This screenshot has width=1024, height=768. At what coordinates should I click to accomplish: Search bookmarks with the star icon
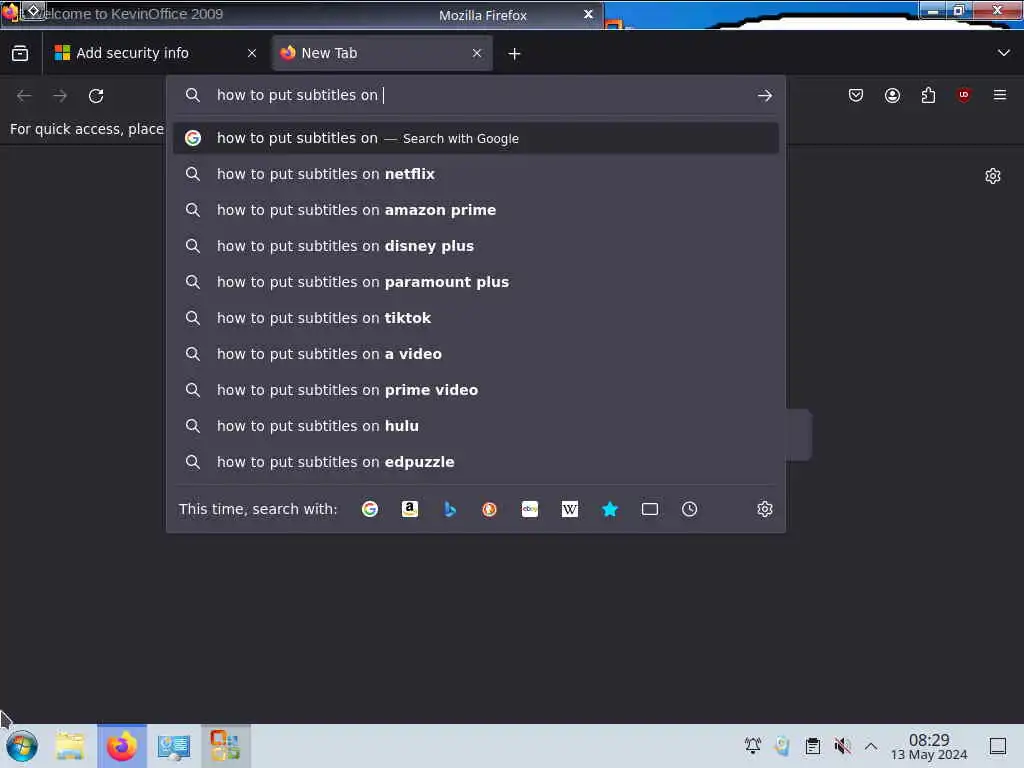coord(609,509)
